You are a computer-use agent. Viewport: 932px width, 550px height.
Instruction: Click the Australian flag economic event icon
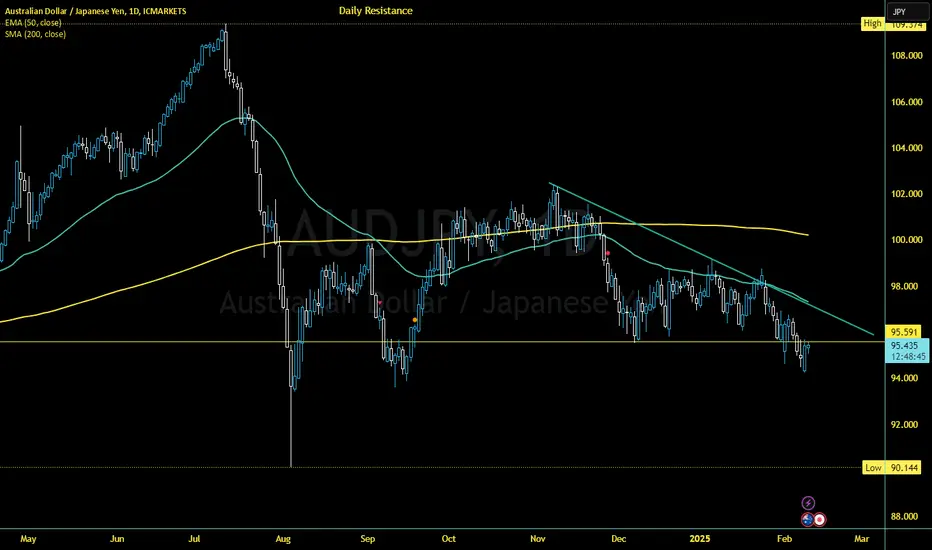pyautogui.click(x=807, y=520)
